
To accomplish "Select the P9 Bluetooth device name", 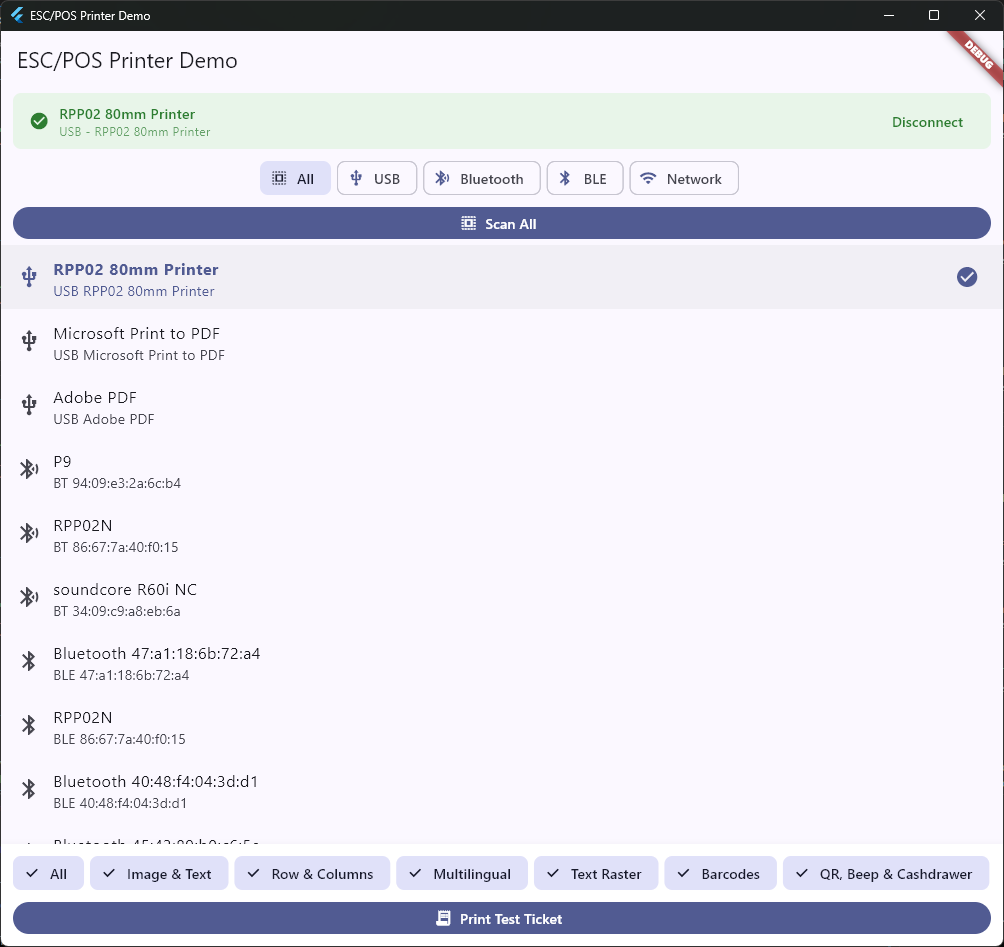I will (x=62, y=462).
